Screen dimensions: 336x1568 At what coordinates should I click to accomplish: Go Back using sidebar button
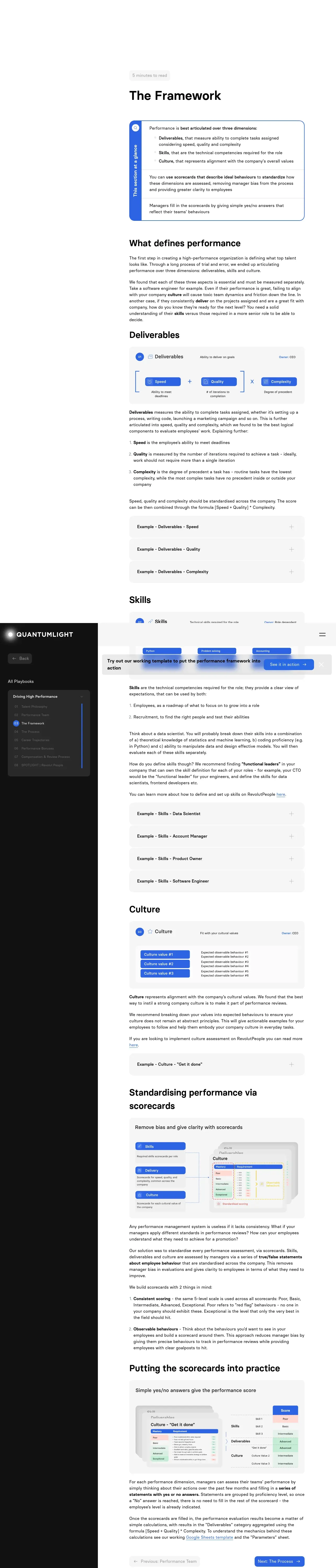20,659
